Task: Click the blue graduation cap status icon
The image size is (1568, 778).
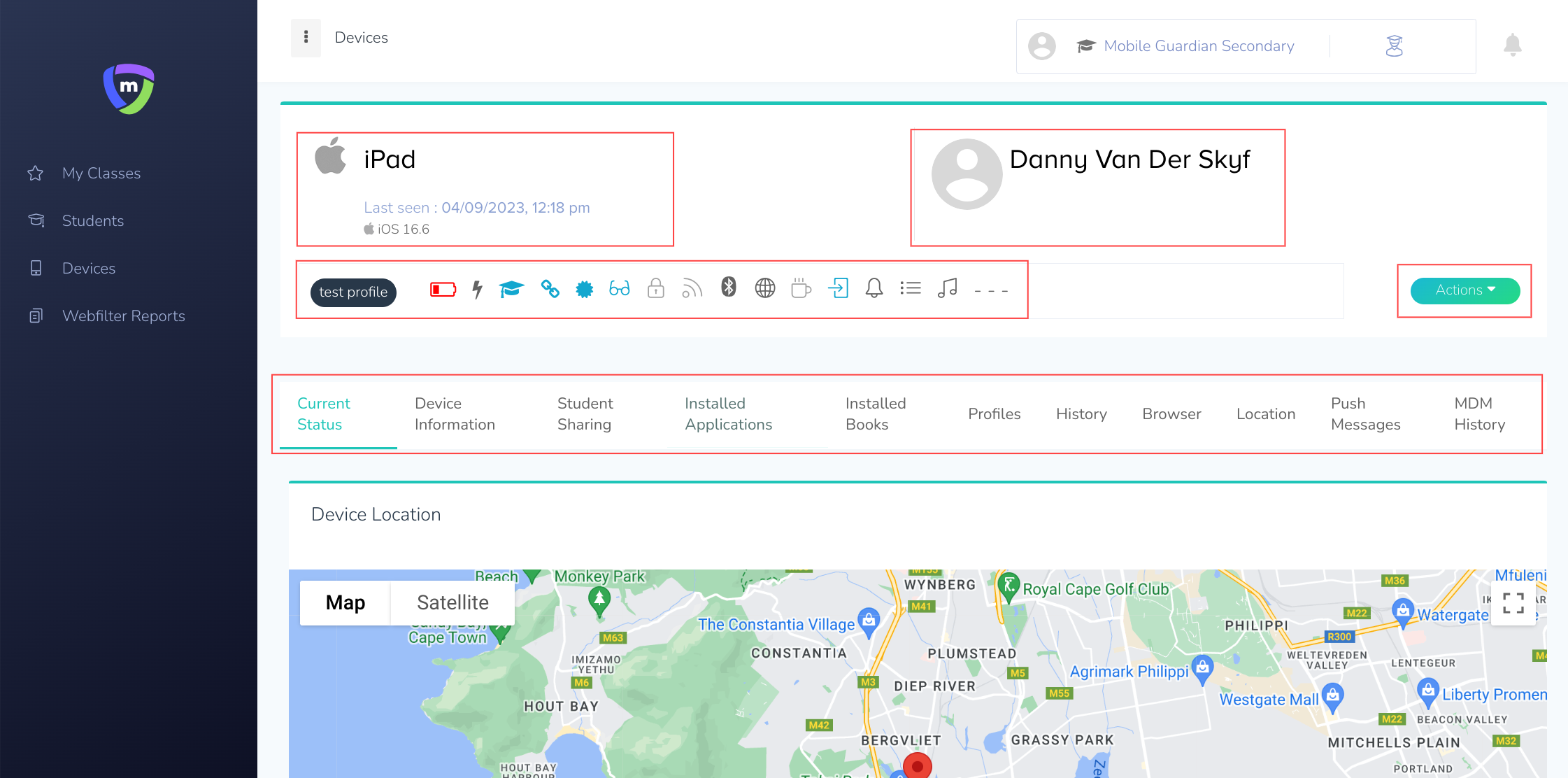Action: (512, 289)
